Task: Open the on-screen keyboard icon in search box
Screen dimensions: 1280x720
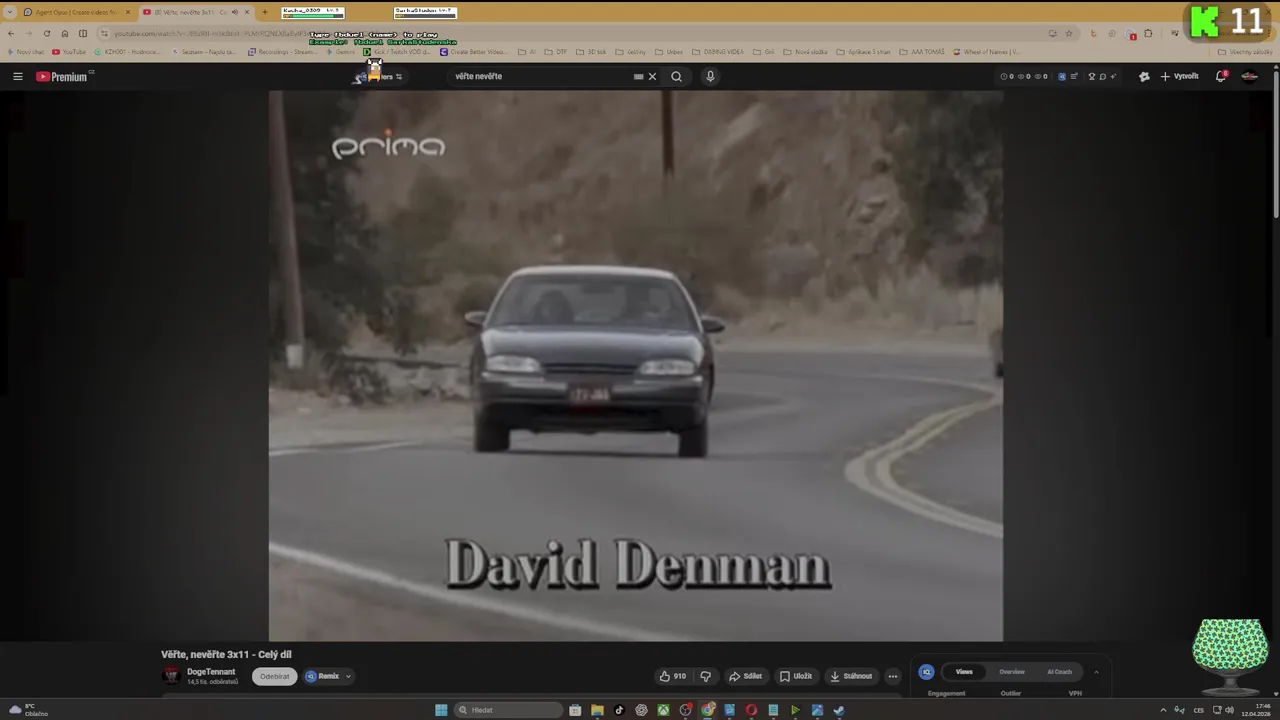Action: [638, 76]
